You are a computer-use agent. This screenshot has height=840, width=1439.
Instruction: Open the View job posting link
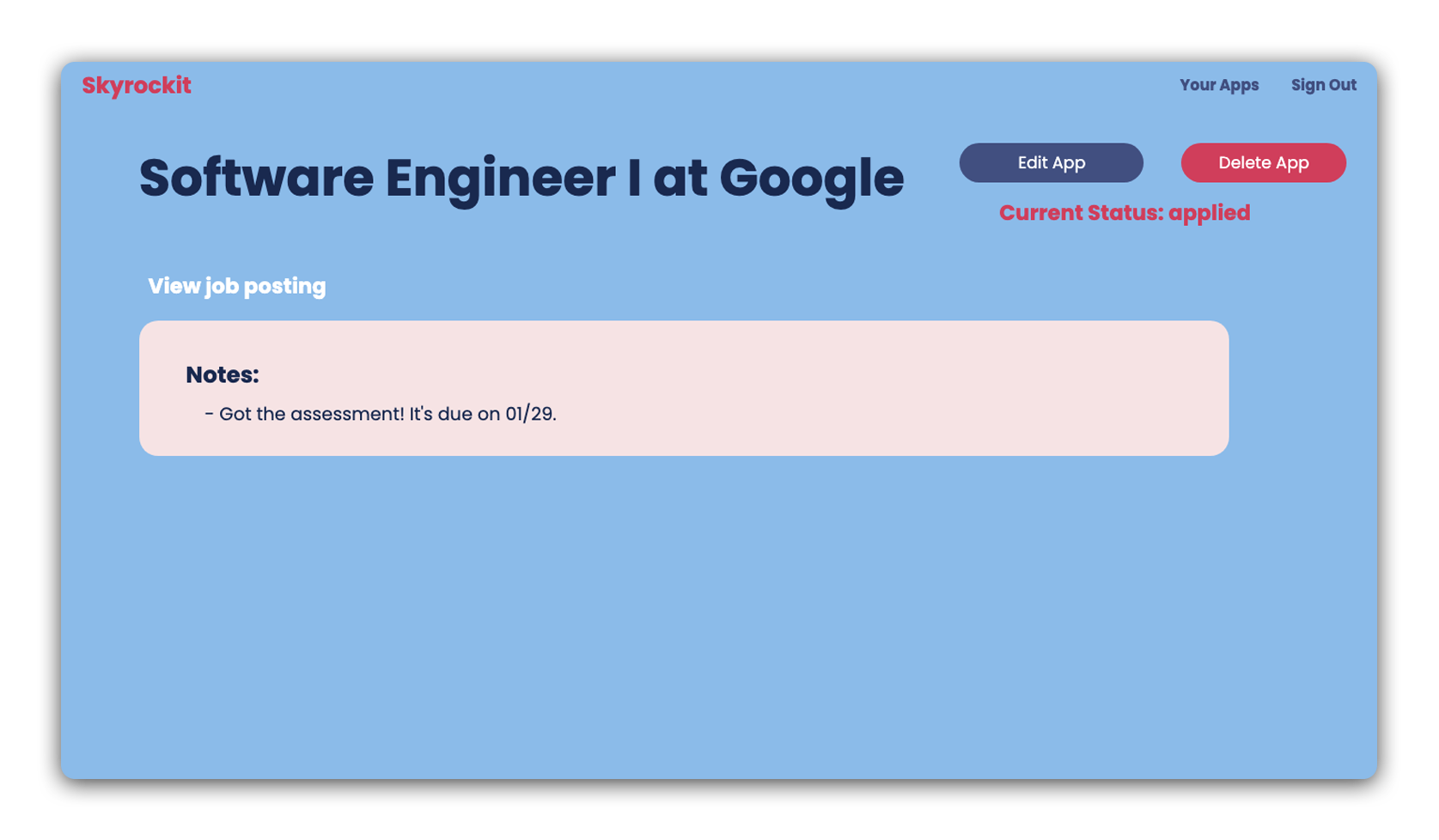click(x=236, y=286)
